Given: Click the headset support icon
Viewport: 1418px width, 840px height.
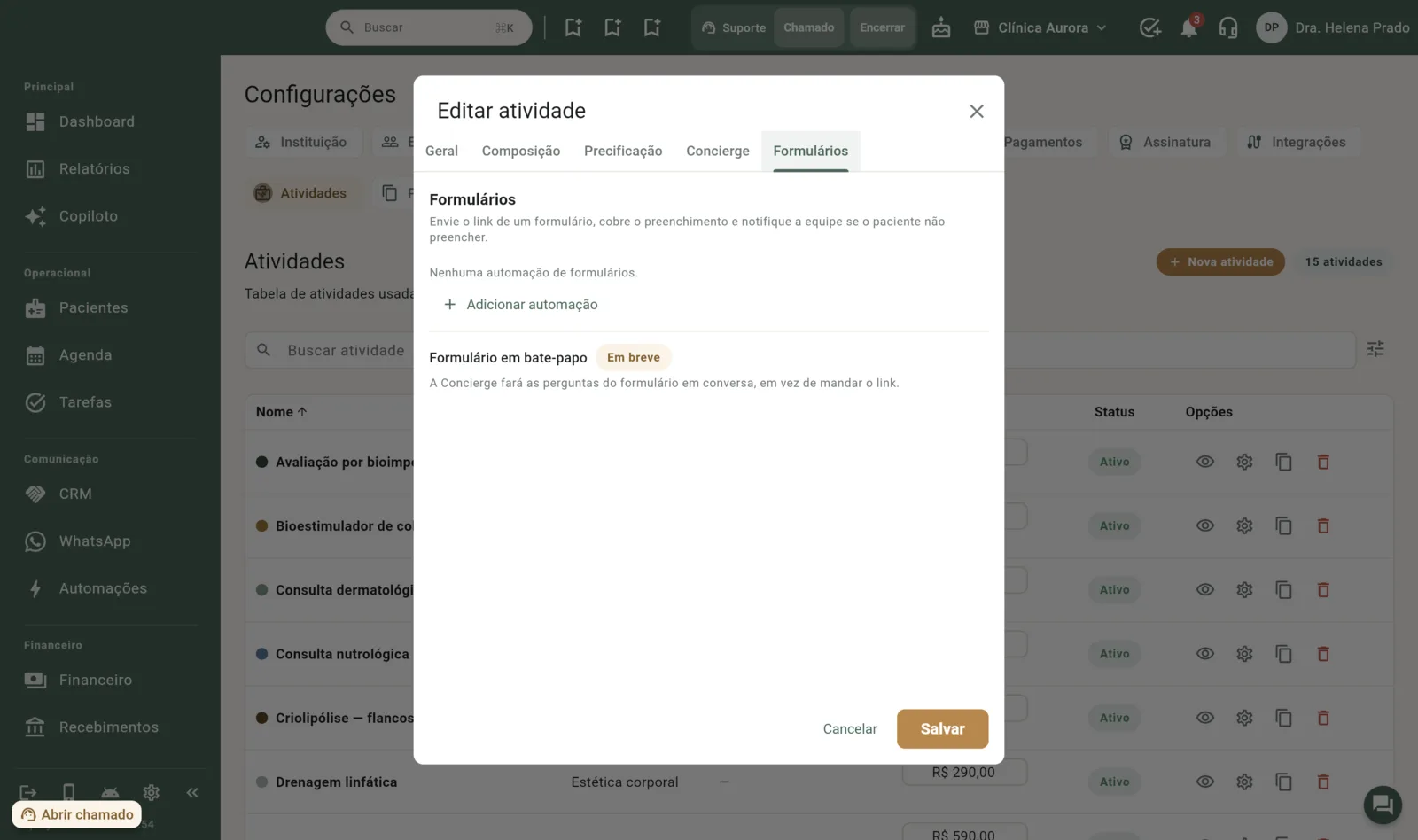Looking at the screenshot, I should (x=1228, y=28).
